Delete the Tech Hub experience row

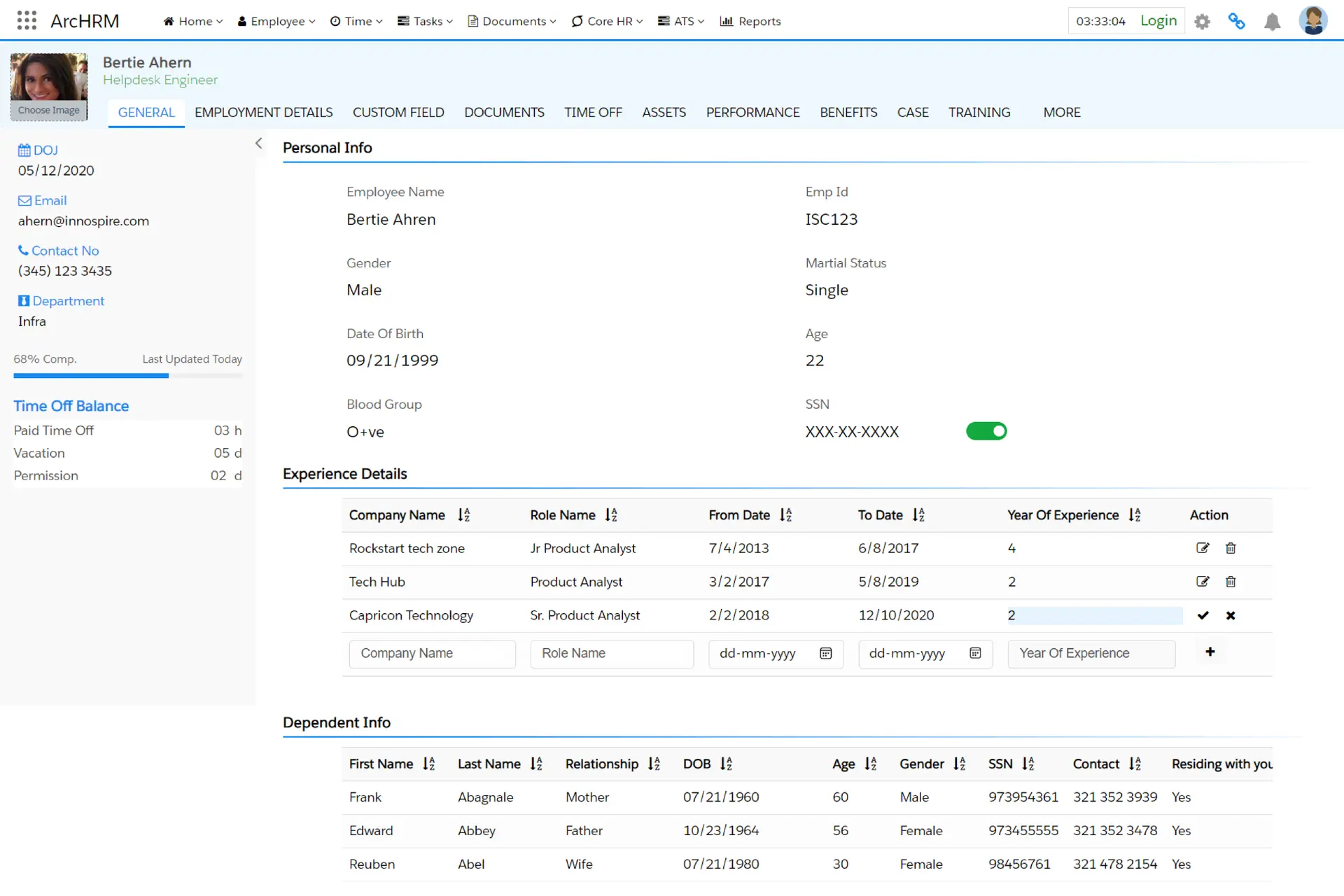[x=1231, y=582]
